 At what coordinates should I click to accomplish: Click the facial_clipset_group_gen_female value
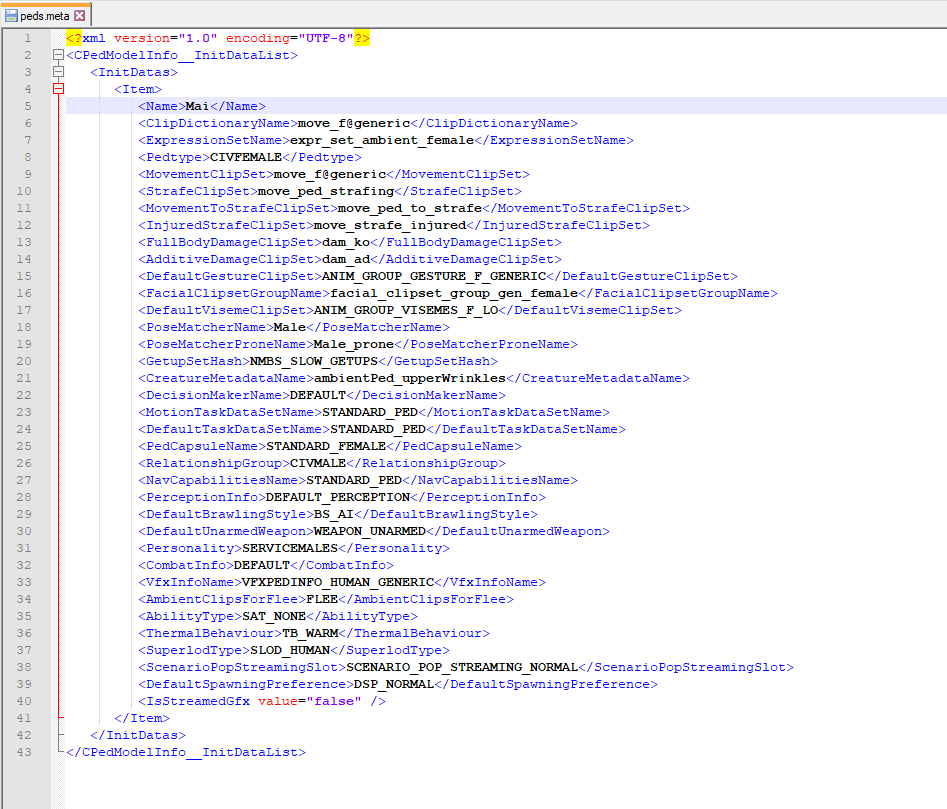pyautogui.click(x=454, y=293)
